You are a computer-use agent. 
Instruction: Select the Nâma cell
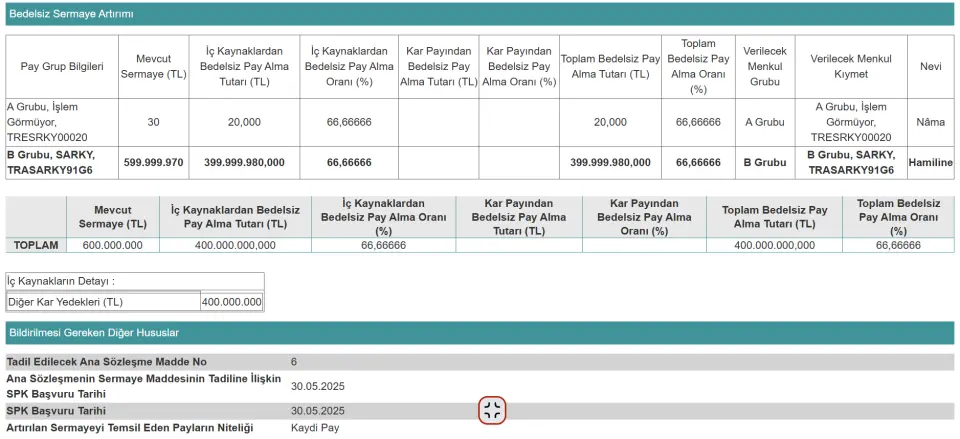click(930, 122)
